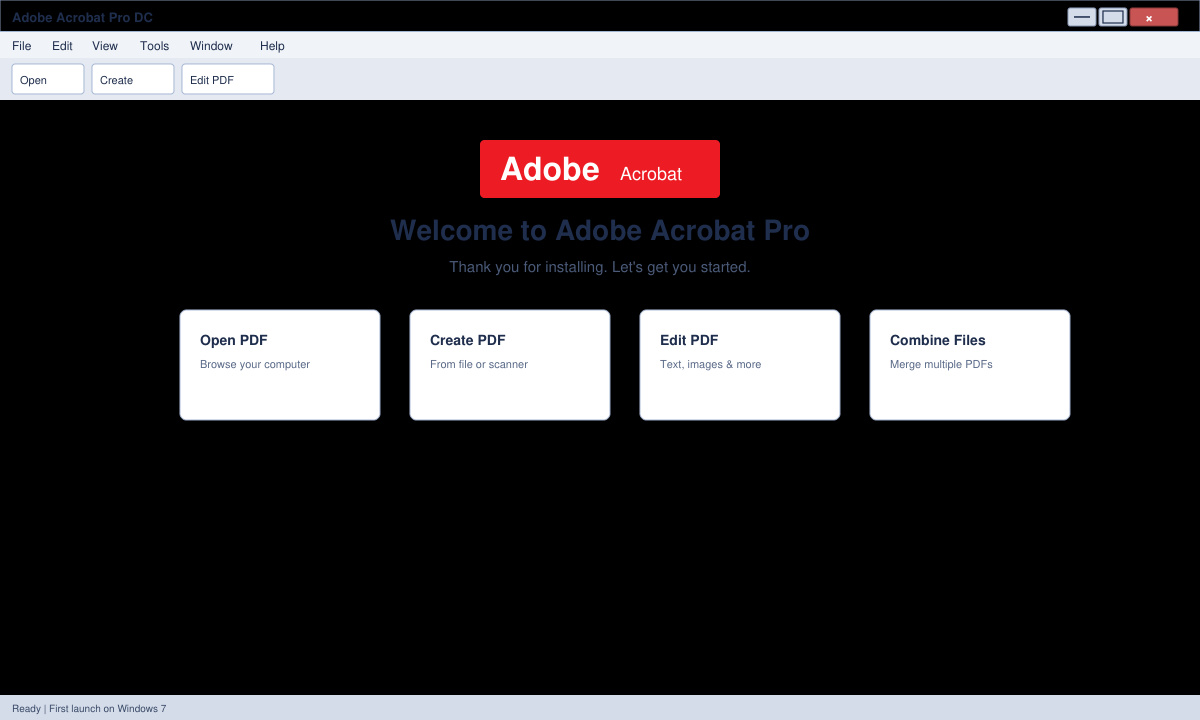Open the File menu
This screenshot has width=1200, height=720.
(x=22, y=46)
